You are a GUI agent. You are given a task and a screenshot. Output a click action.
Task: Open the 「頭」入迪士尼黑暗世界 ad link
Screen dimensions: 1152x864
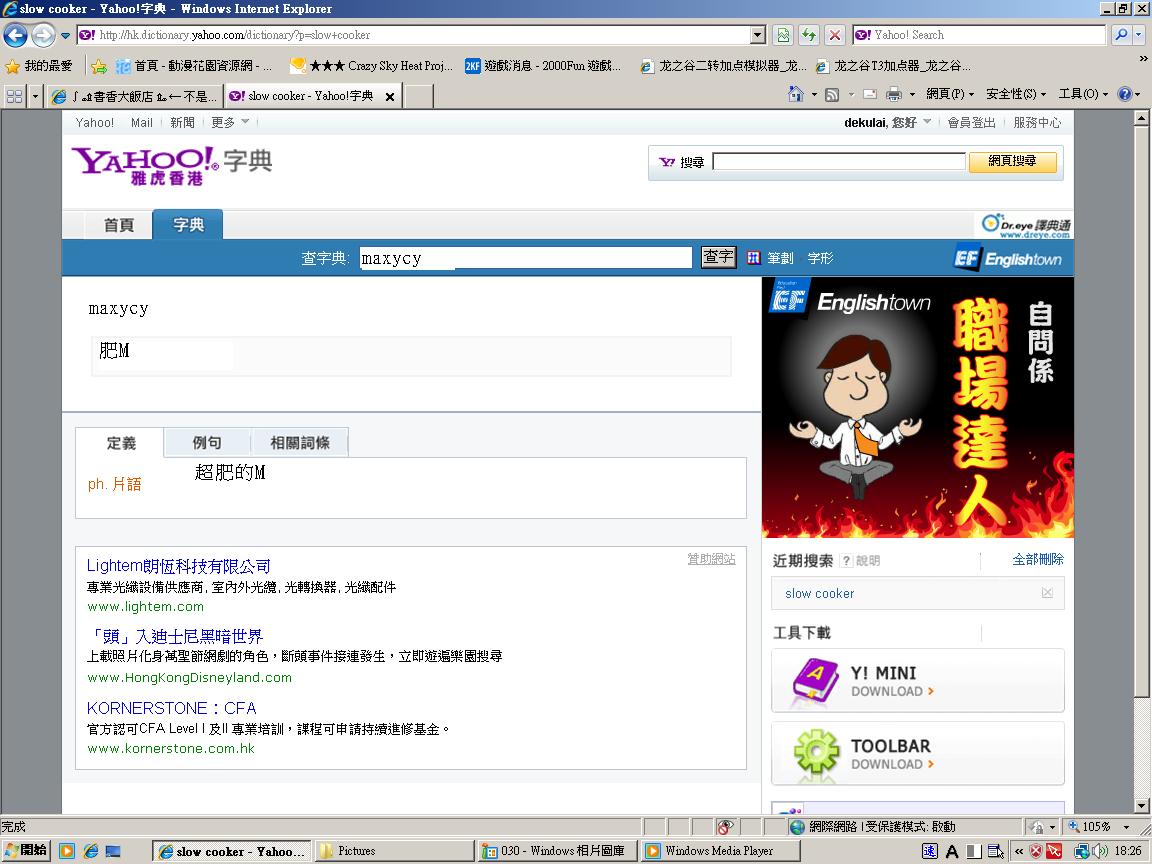[174, 636]
